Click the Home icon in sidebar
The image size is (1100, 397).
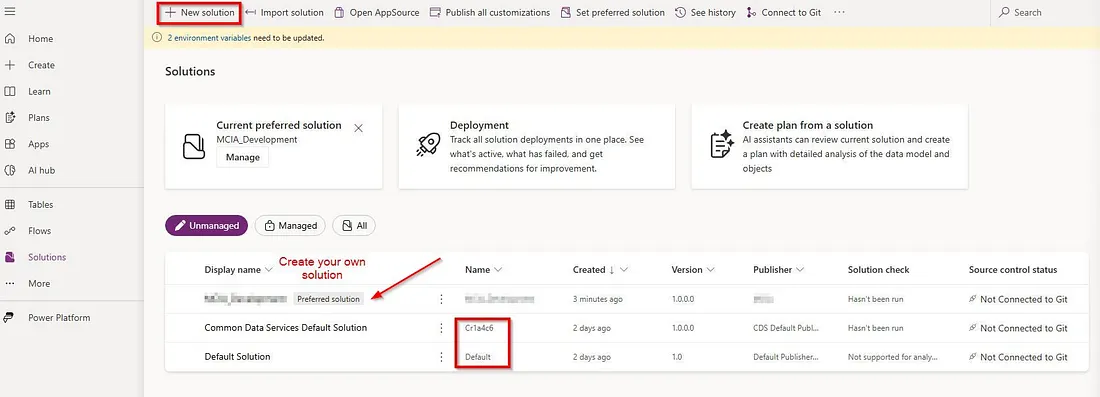10,39
